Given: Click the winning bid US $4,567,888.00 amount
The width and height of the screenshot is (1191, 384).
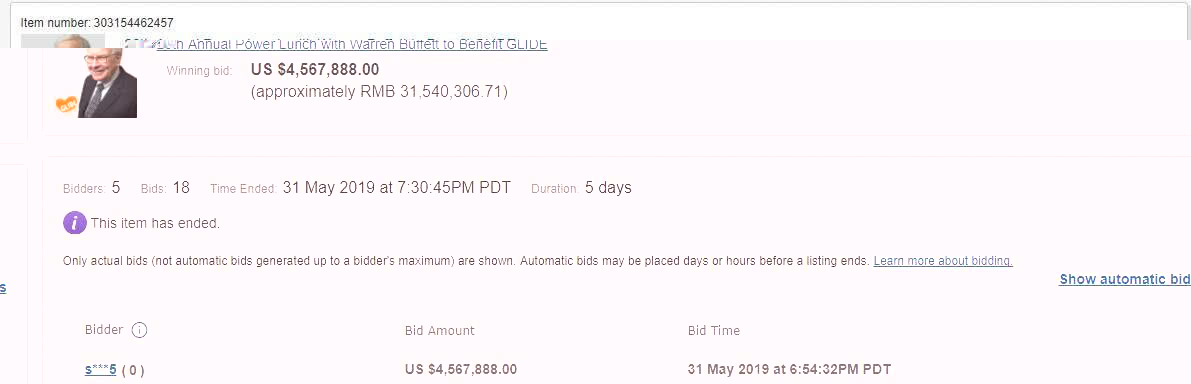Looking at the screenshot, I should 314,70.
